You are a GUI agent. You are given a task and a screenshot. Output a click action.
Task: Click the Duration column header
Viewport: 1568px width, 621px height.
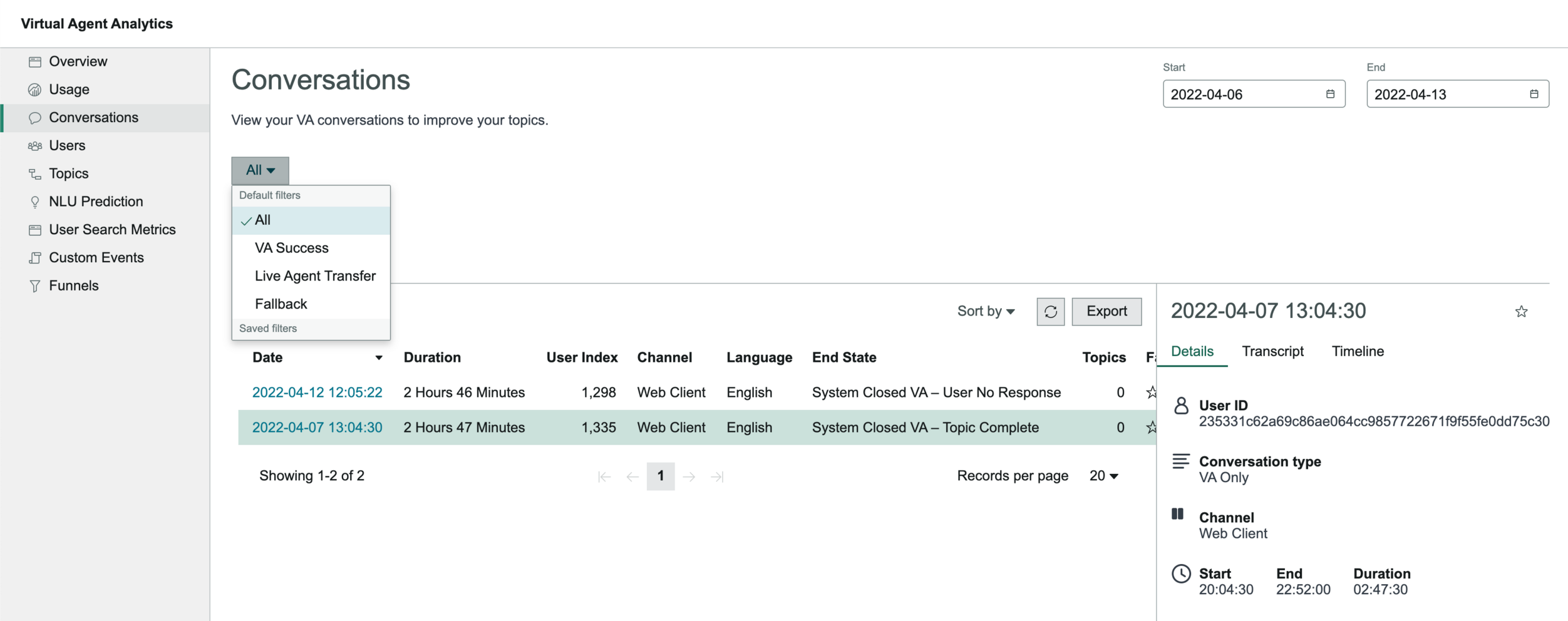click(432, 358)
